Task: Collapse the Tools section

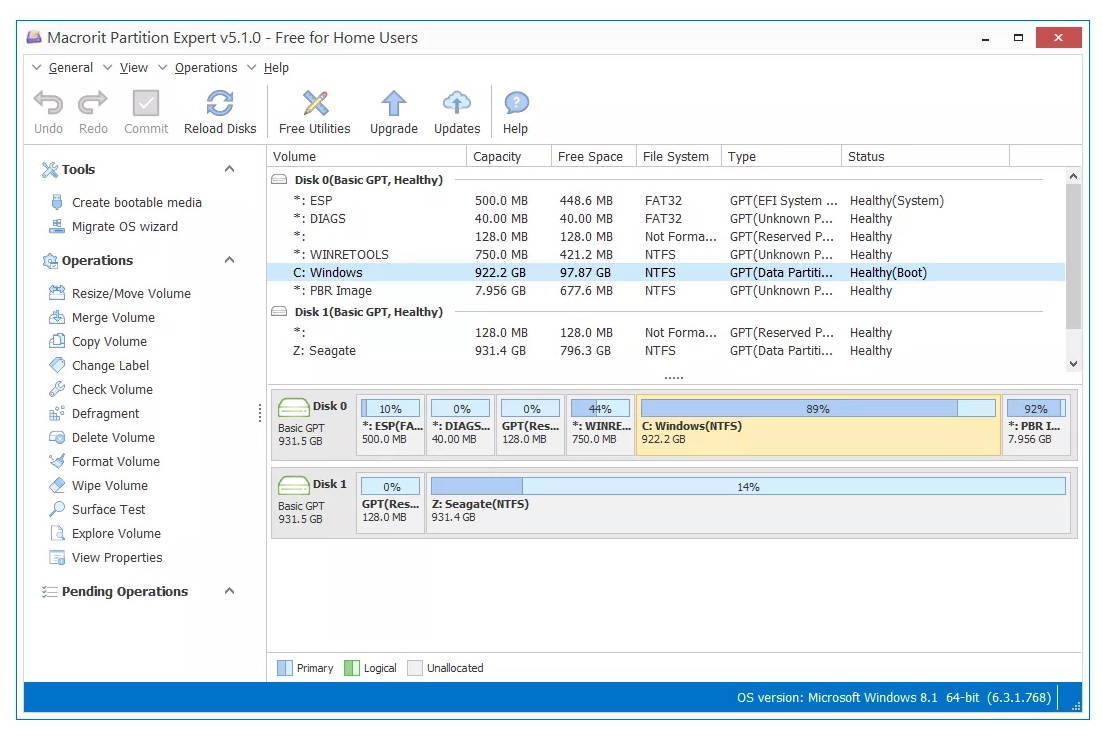Action: (x=229, y=169)
